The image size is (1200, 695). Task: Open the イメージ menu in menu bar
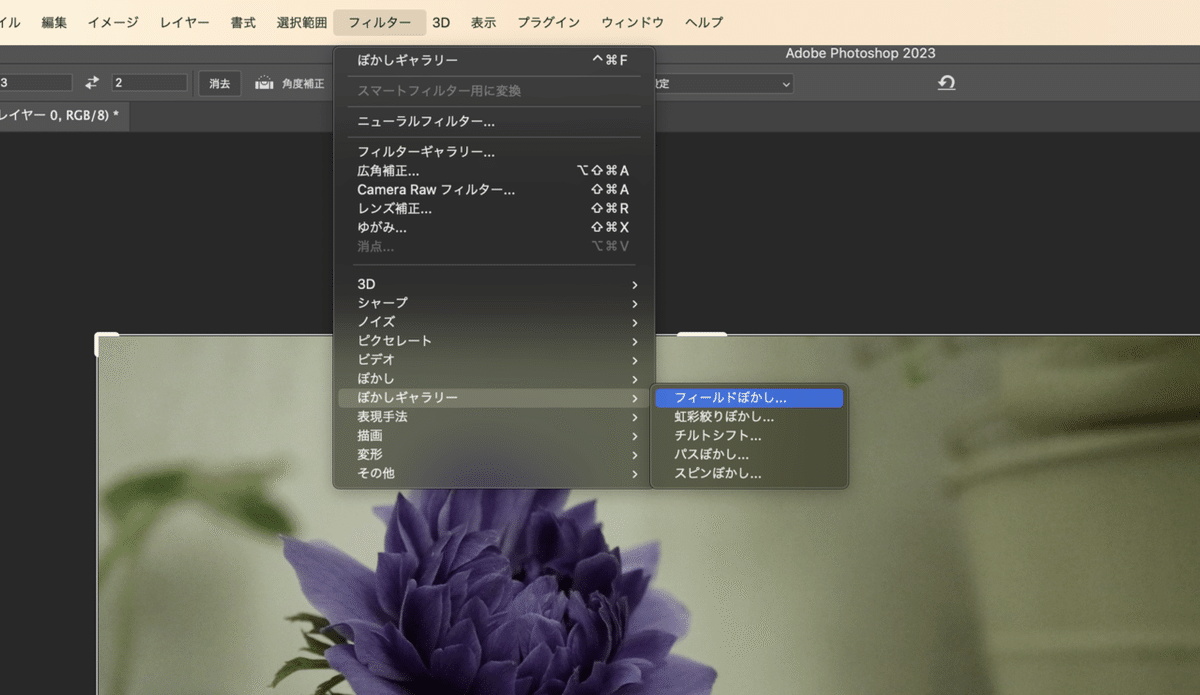coord(113,22)
